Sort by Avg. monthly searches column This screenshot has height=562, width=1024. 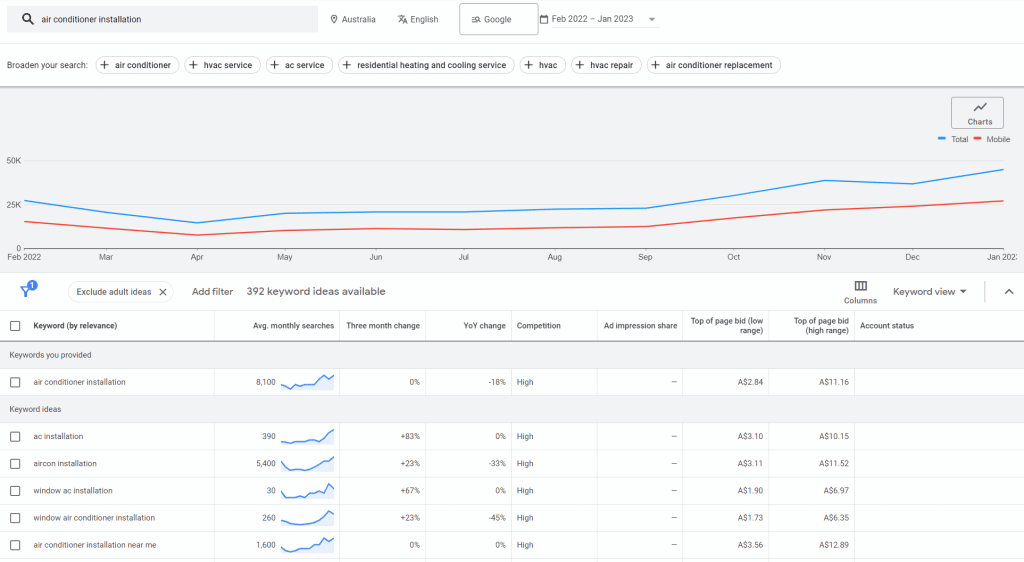coord(293,326)
